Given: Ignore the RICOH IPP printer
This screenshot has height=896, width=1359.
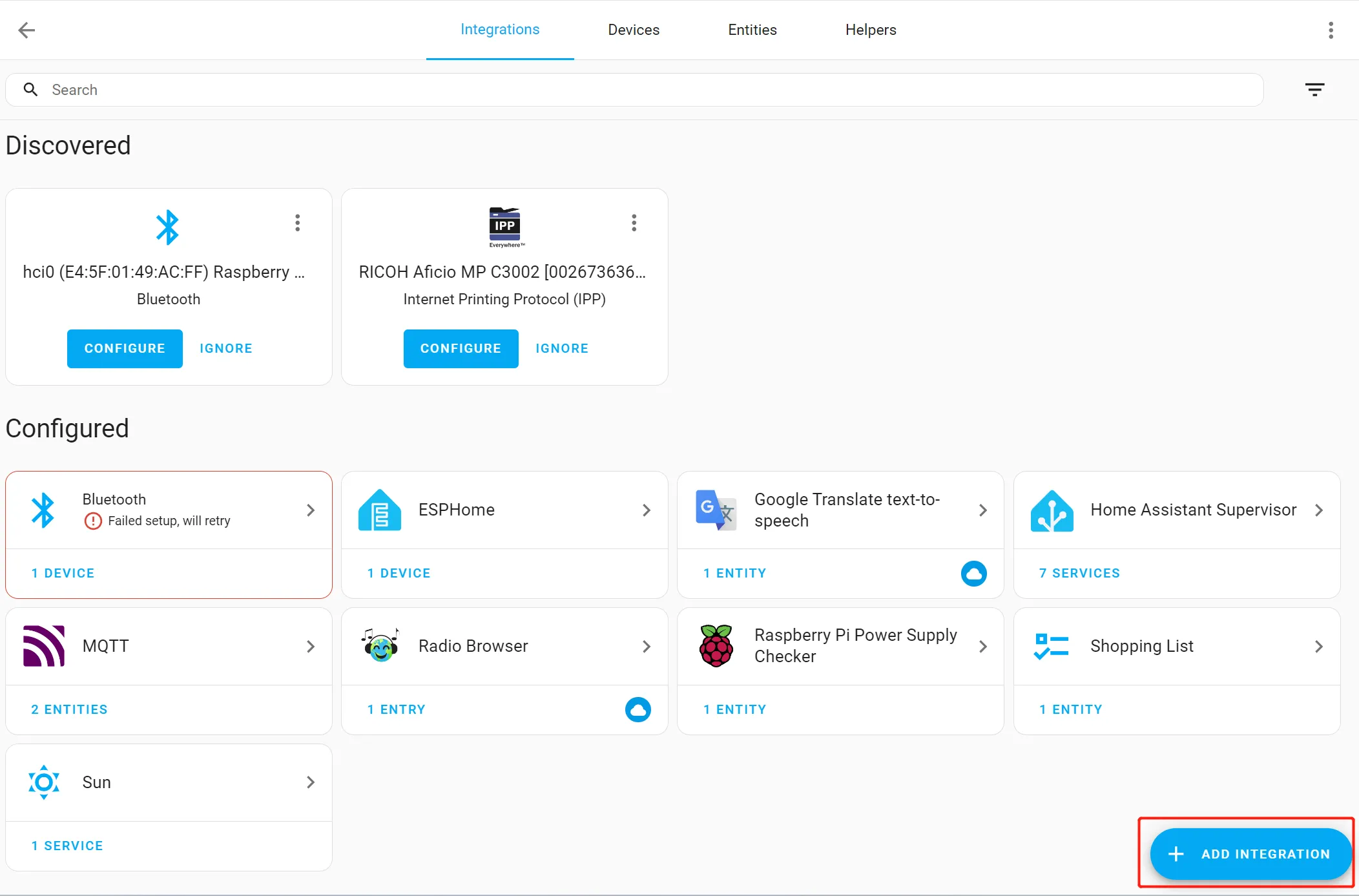Looking at the screenshot, I should point(561,348).
